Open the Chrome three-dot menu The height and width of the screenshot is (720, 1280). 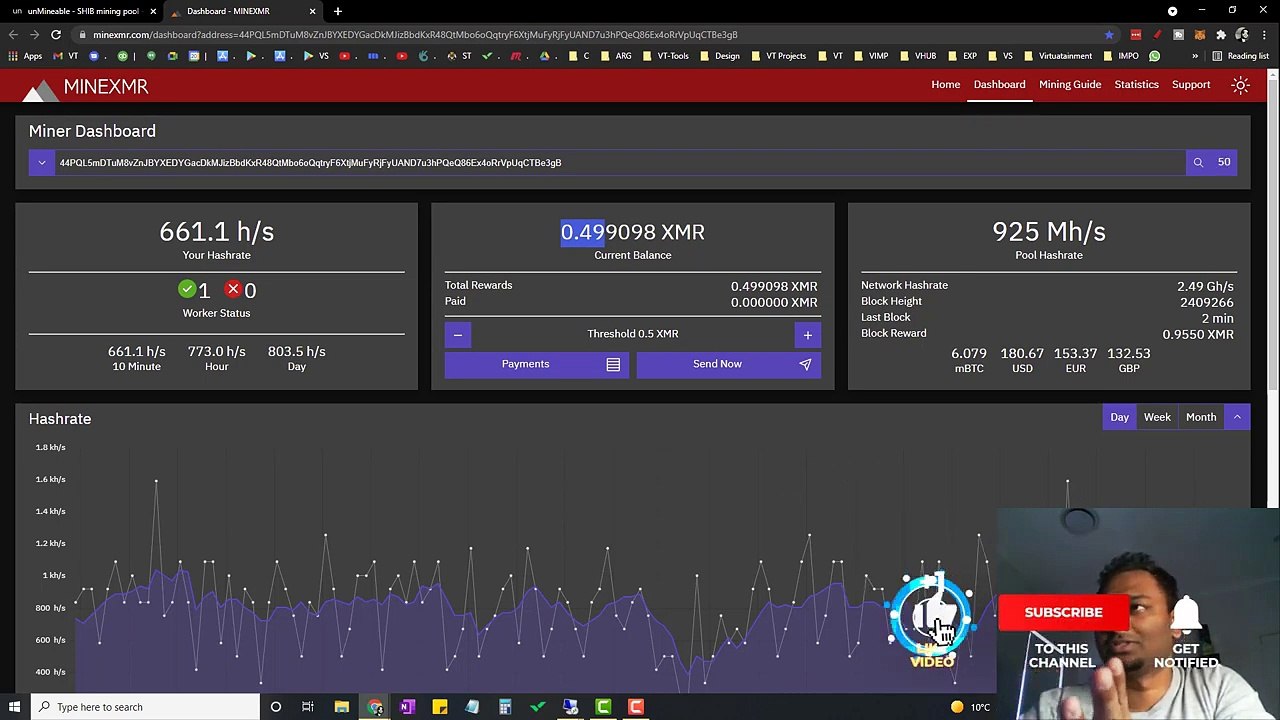[x=1266, y=34]
